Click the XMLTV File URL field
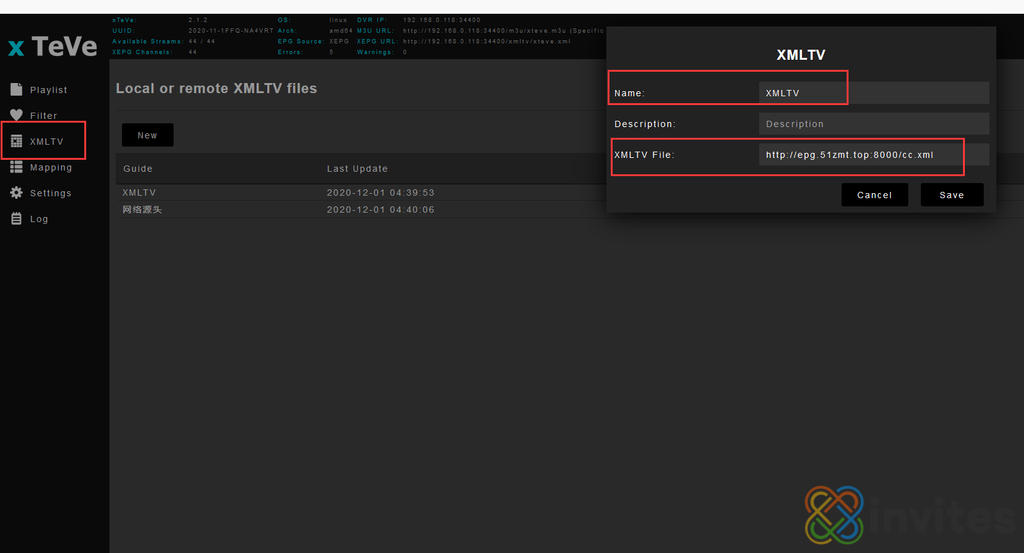 pyautogui.click(x=874, y=155)
